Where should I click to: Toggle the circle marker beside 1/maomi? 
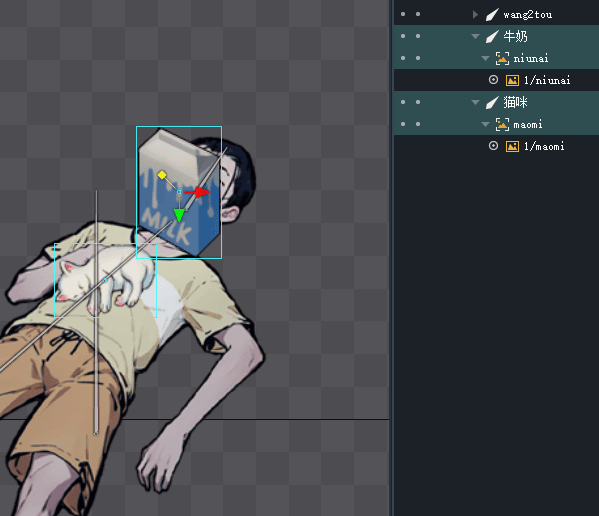[x=493, y=146]
